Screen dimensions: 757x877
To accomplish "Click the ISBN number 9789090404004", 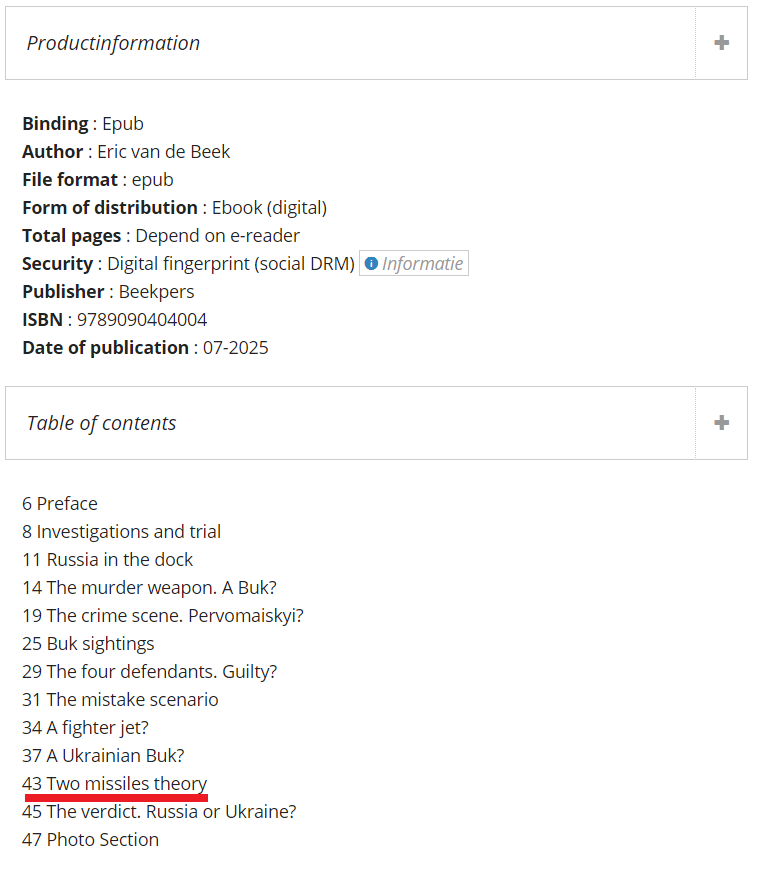I will click(142, 319).
